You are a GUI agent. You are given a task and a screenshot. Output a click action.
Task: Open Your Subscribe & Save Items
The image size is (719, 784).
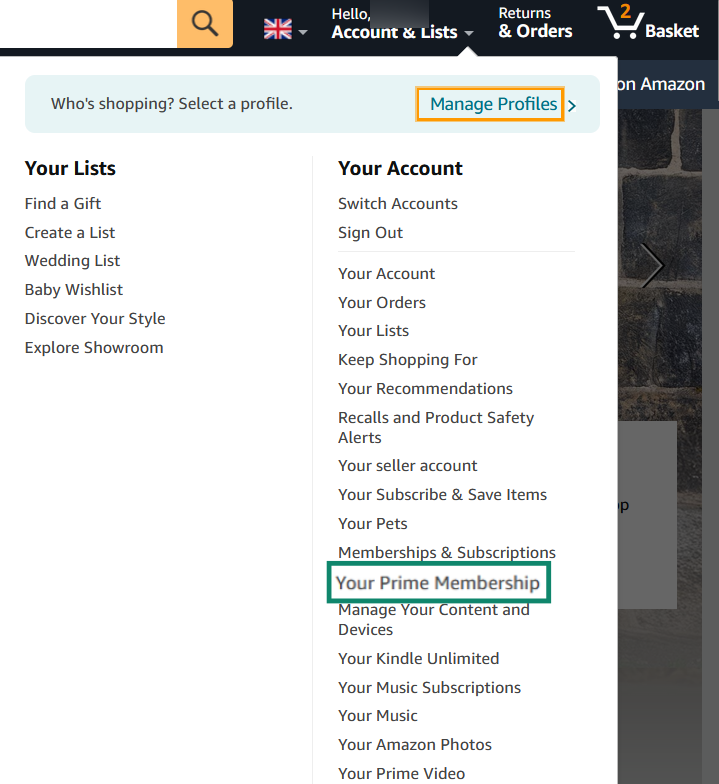point(442,494)
